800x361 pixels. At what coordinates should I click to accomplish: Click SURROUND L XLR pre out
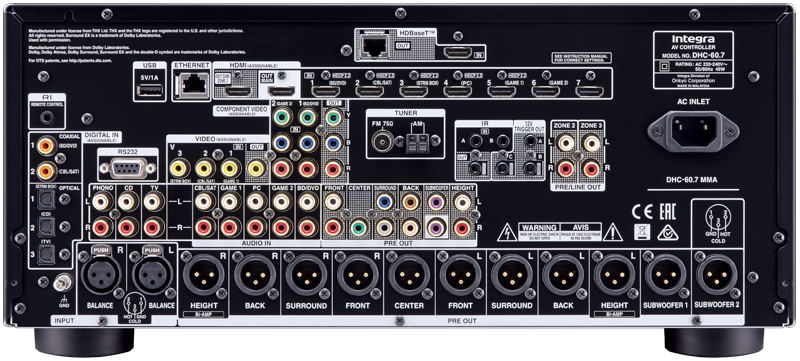pos(512,274)
